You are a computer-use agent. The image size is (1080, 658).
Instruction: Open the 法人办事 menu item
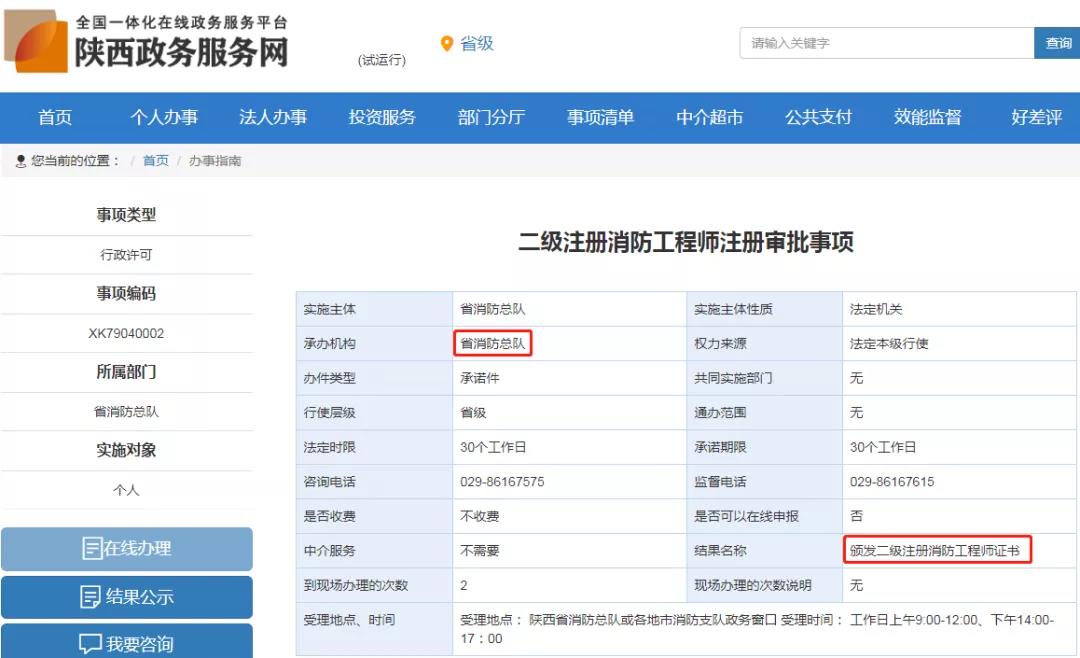273,117
